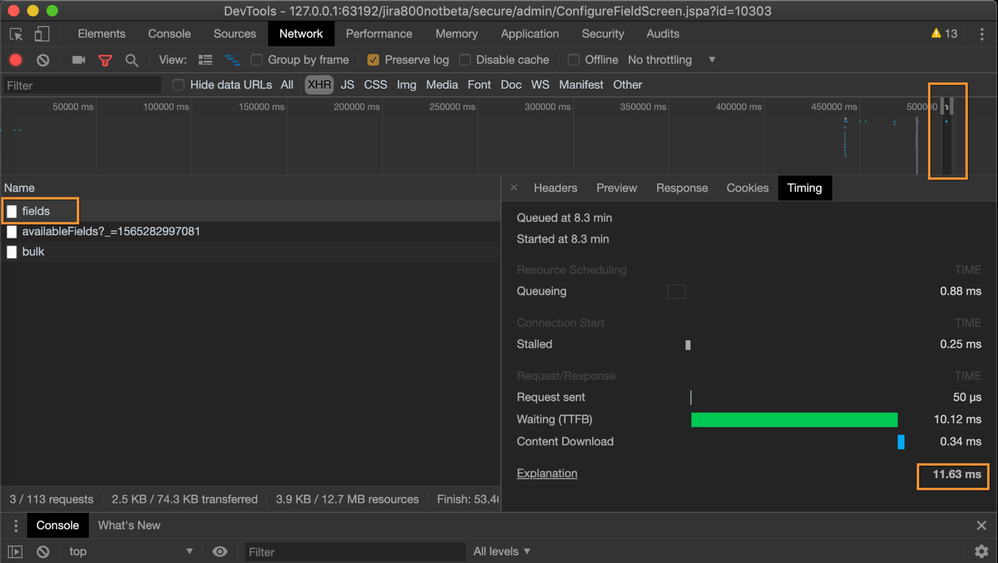The image size is (998, 563).
Task: Close the request details pane
Action: pyautogui.click(x=514, y=188)
